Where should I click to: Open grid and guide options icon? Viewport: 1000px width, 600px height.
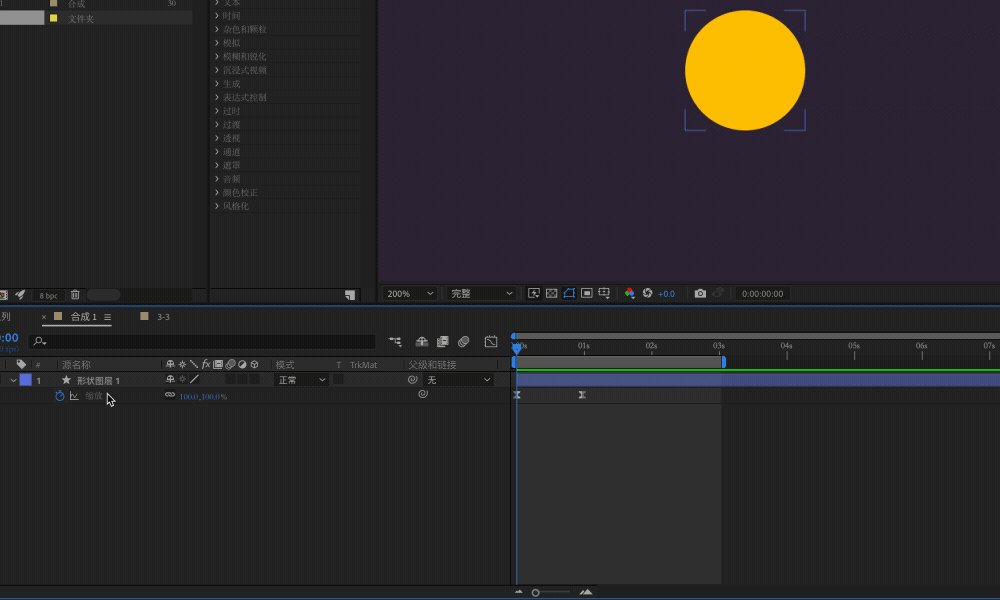click(x=604, y=293)
